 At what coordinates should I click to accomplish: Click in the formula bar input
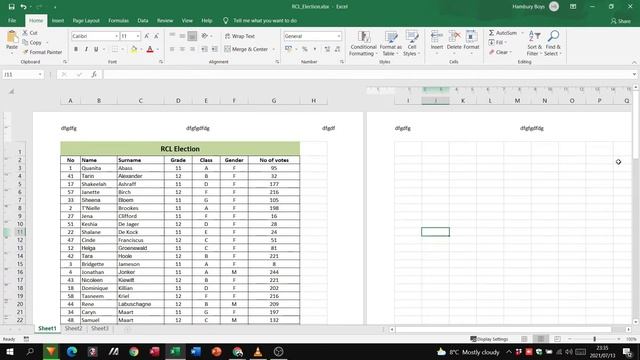[x=367, y=75]
